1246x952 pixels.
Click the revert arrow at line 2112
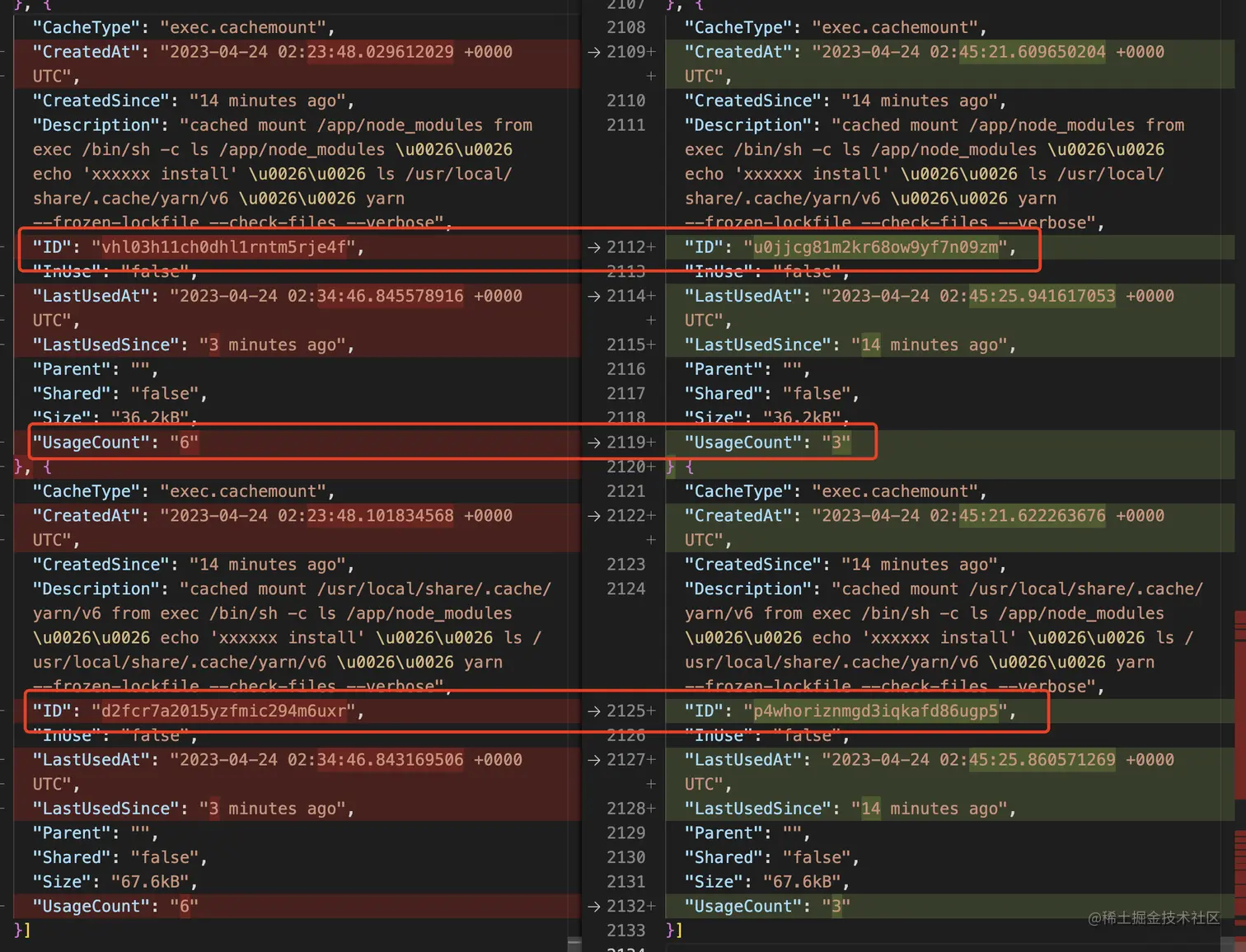point(593,247)
